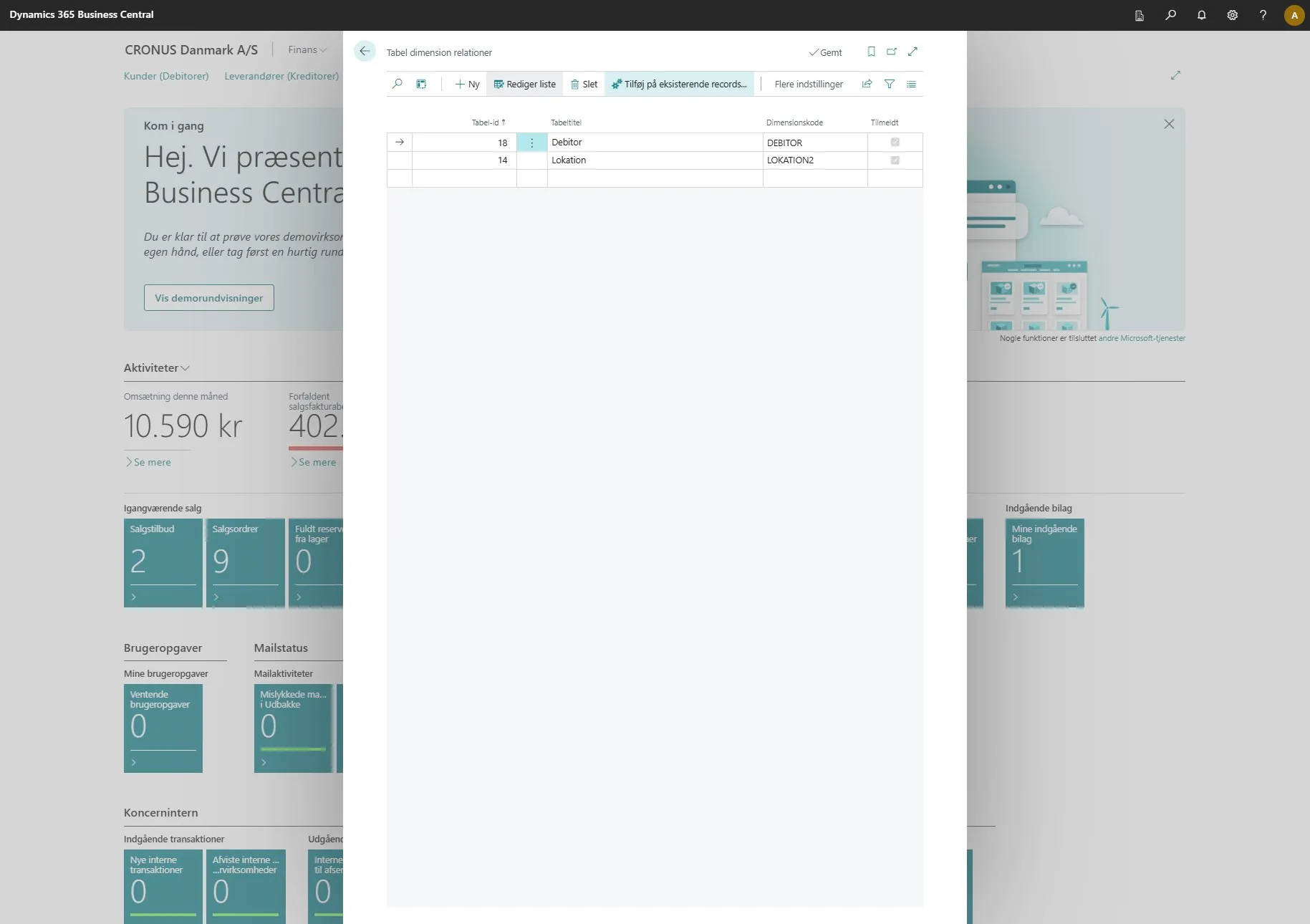
Task: Create a new record with Ny
Action: 467,84
